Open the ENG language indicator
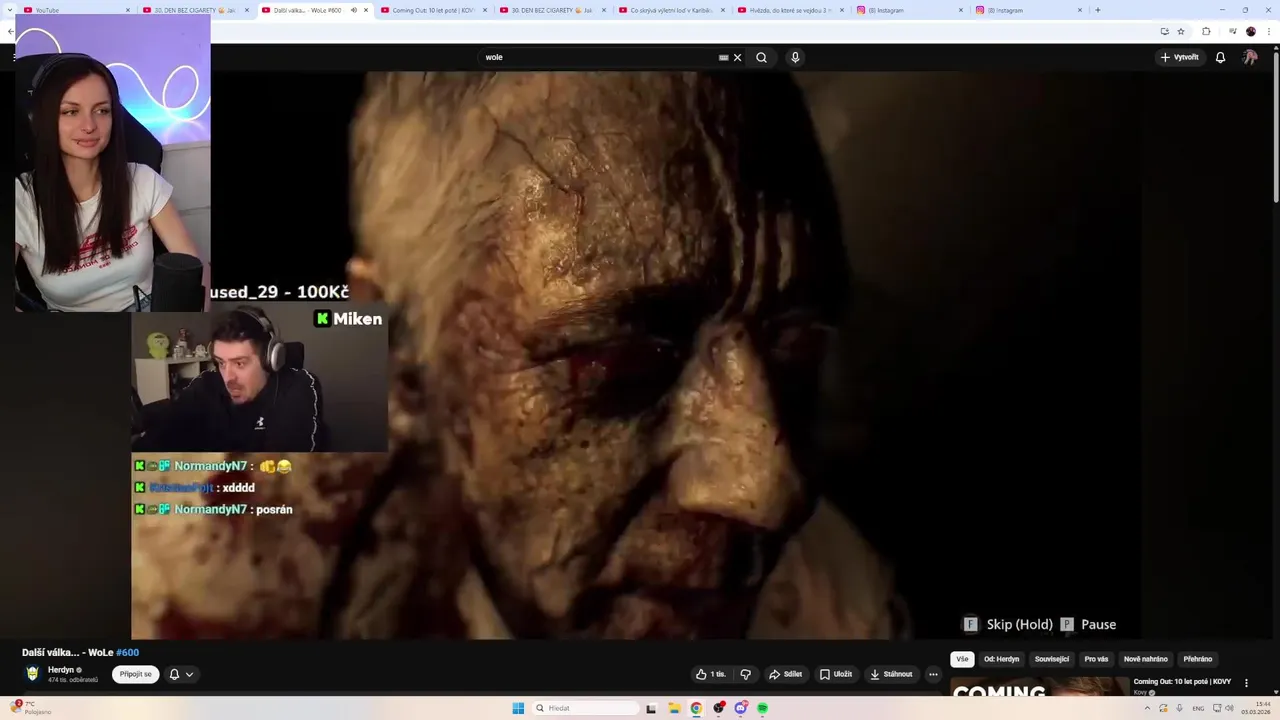This screenshot has height=720, width=1280. click(1199, 708)
